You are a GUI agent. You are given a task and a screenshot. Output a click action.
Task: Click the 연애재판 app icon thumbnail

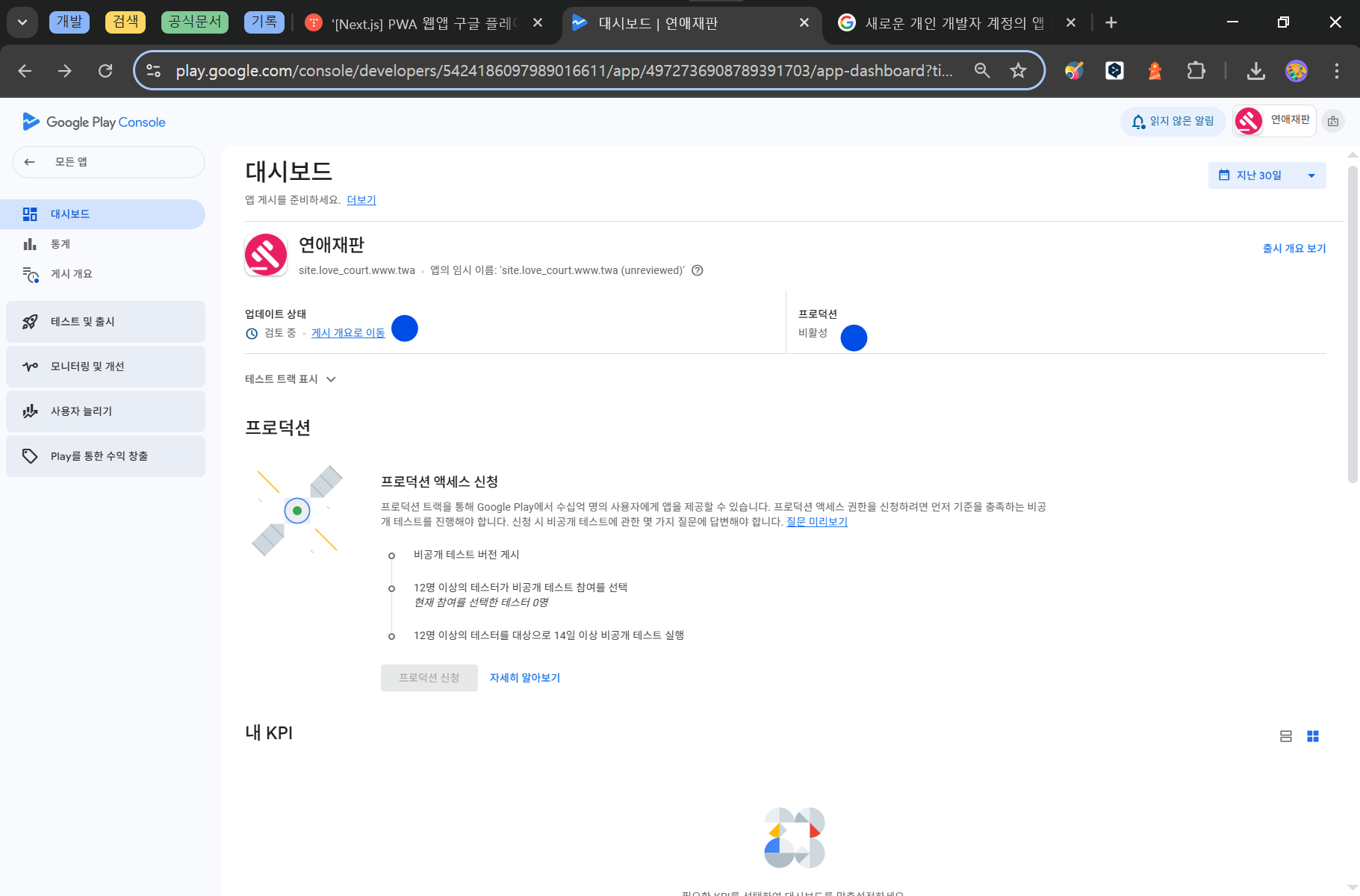(x=266, y=255)
